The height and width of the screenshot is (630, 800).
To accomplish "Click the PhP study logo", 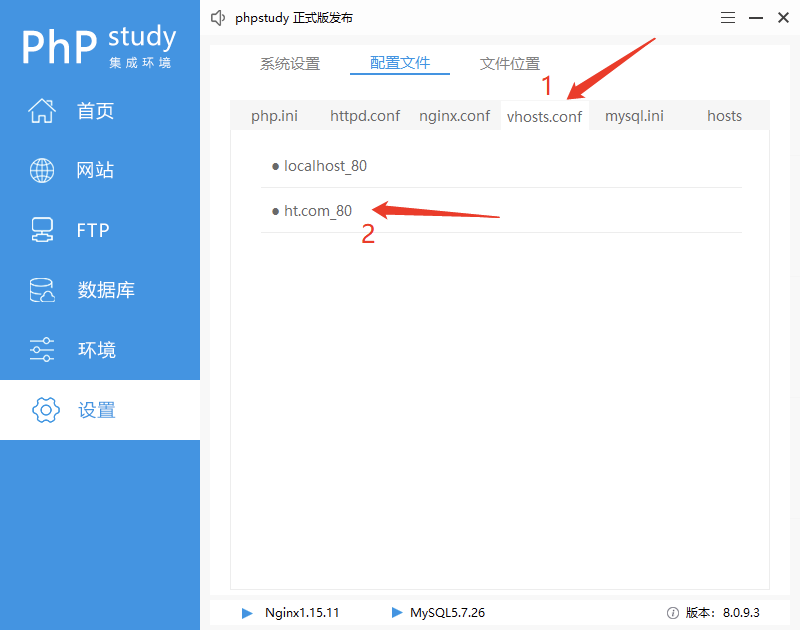I will pyautogui.click(x=99, y=46).
